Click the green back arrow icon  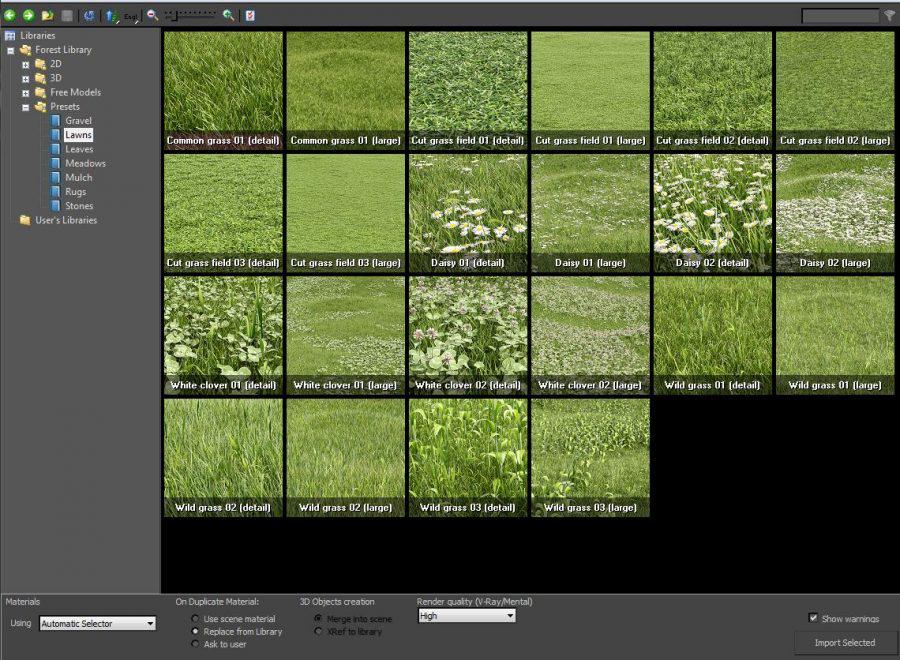10,15
